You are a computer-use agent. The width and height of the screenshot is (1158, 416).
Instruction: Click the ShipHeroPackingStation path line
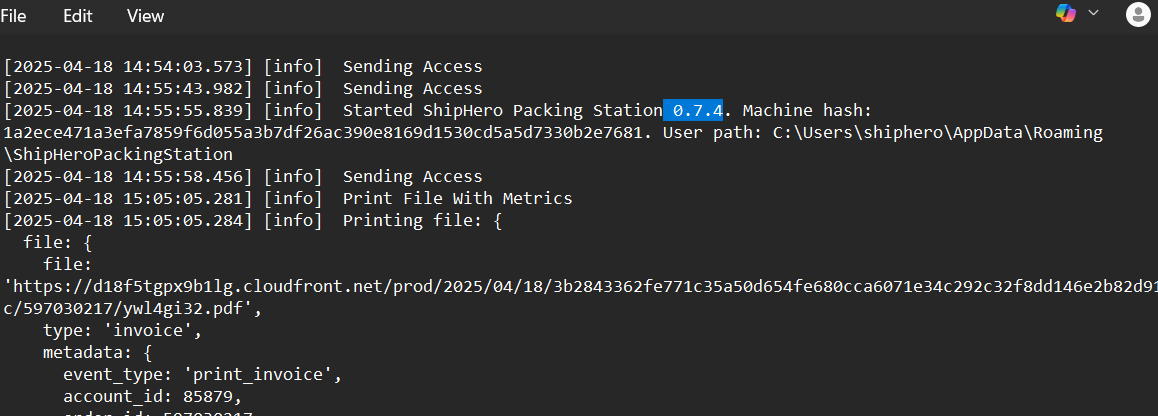pos(118,154)
